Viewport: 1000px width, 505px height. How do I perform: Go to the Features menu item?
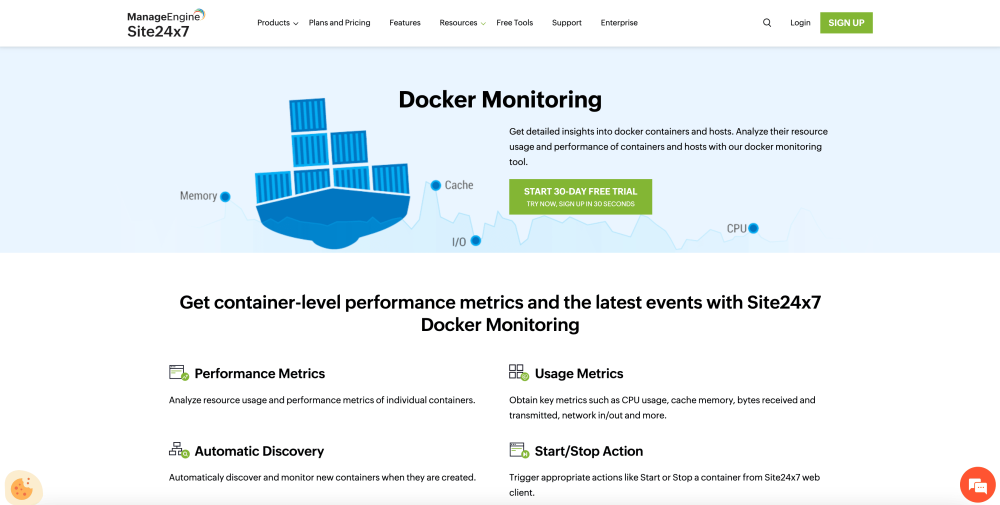(x=405, y=23)
